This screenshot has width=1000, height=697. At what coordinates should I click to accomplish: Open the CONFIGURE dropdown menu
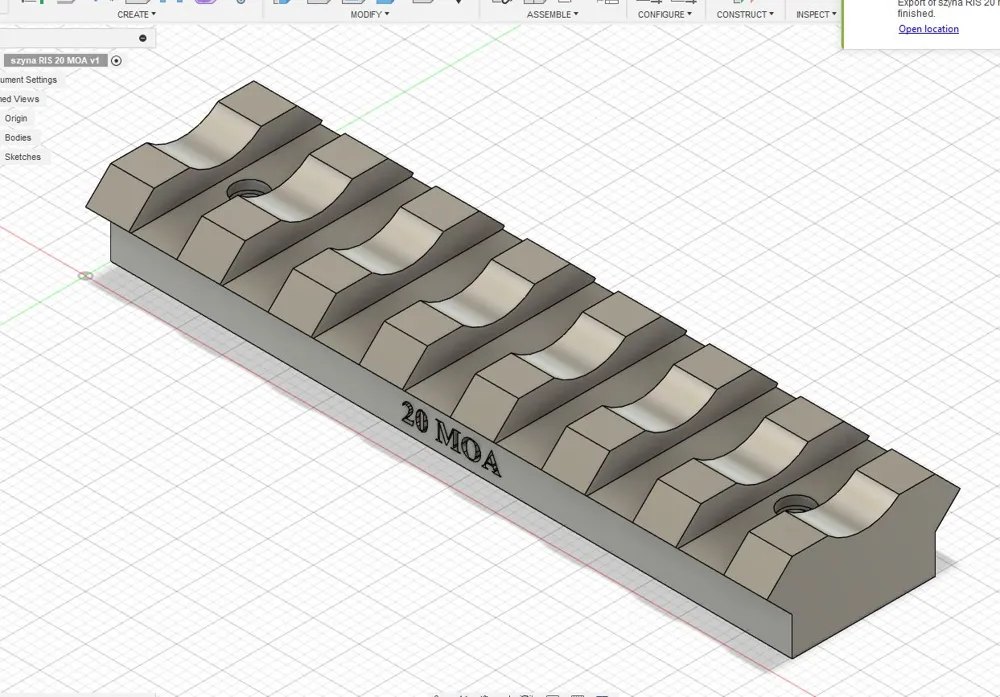tap(665, 14)
